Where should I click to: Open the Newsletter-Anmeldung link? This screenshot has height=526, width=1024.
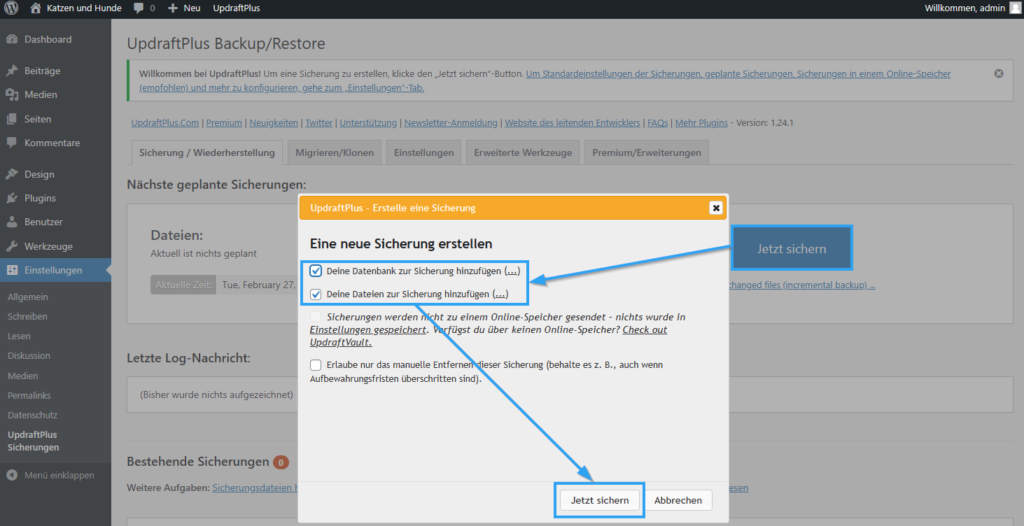point(451,122)
